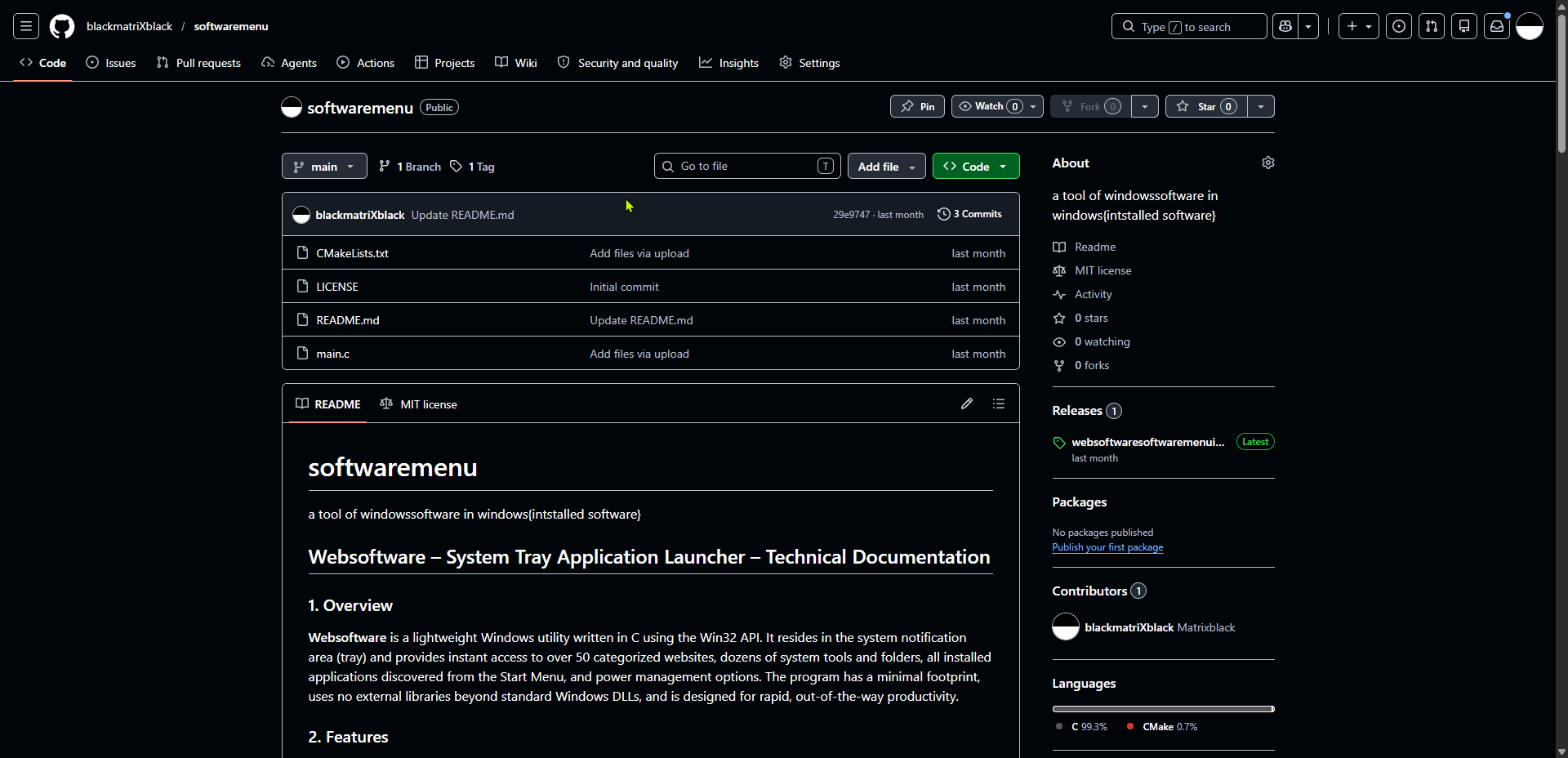Select the README tab in file viewer

[x=328, y=404]
